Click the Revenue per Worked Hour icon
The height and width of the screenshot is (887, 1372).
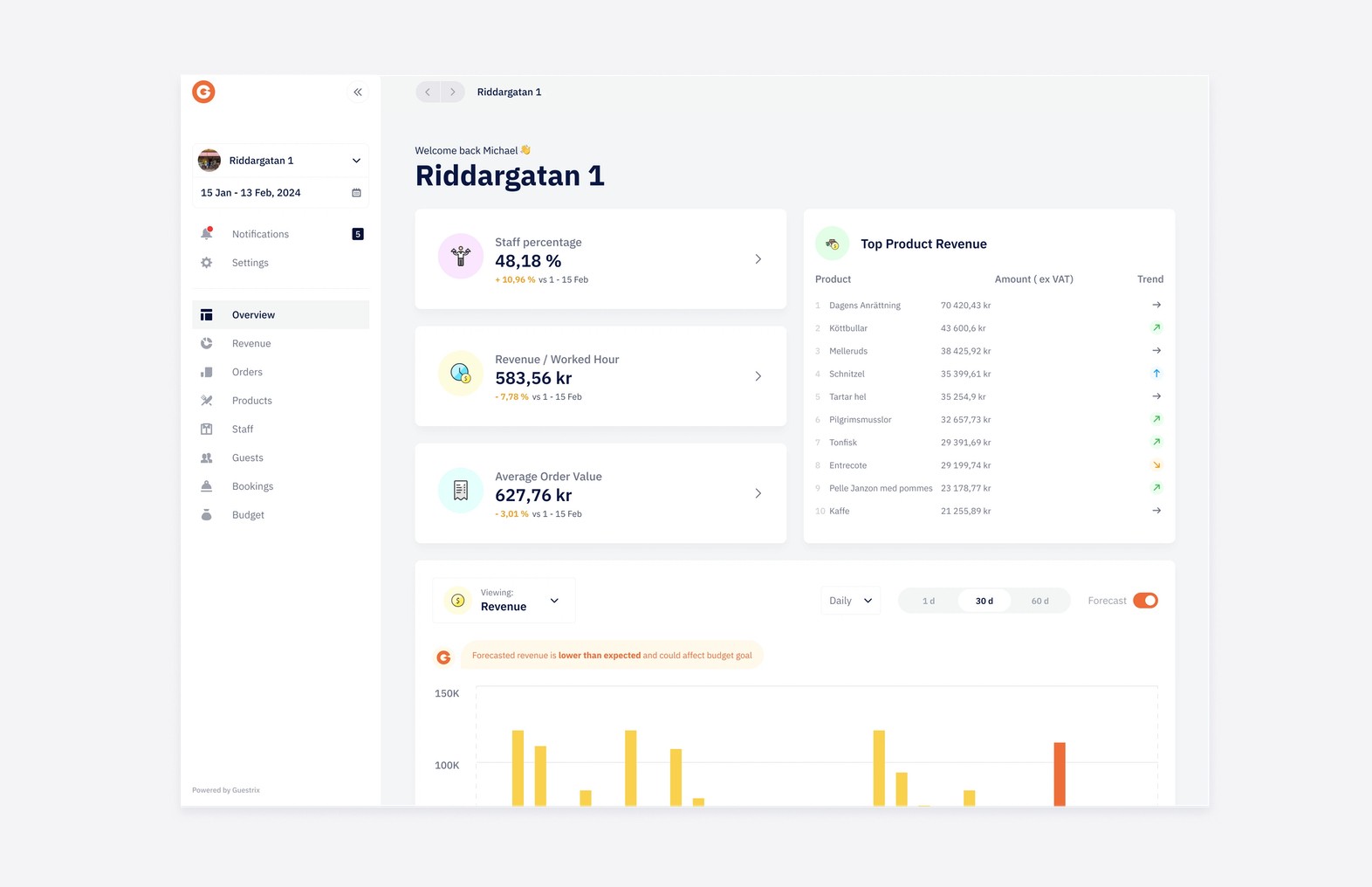click(461, 373)
